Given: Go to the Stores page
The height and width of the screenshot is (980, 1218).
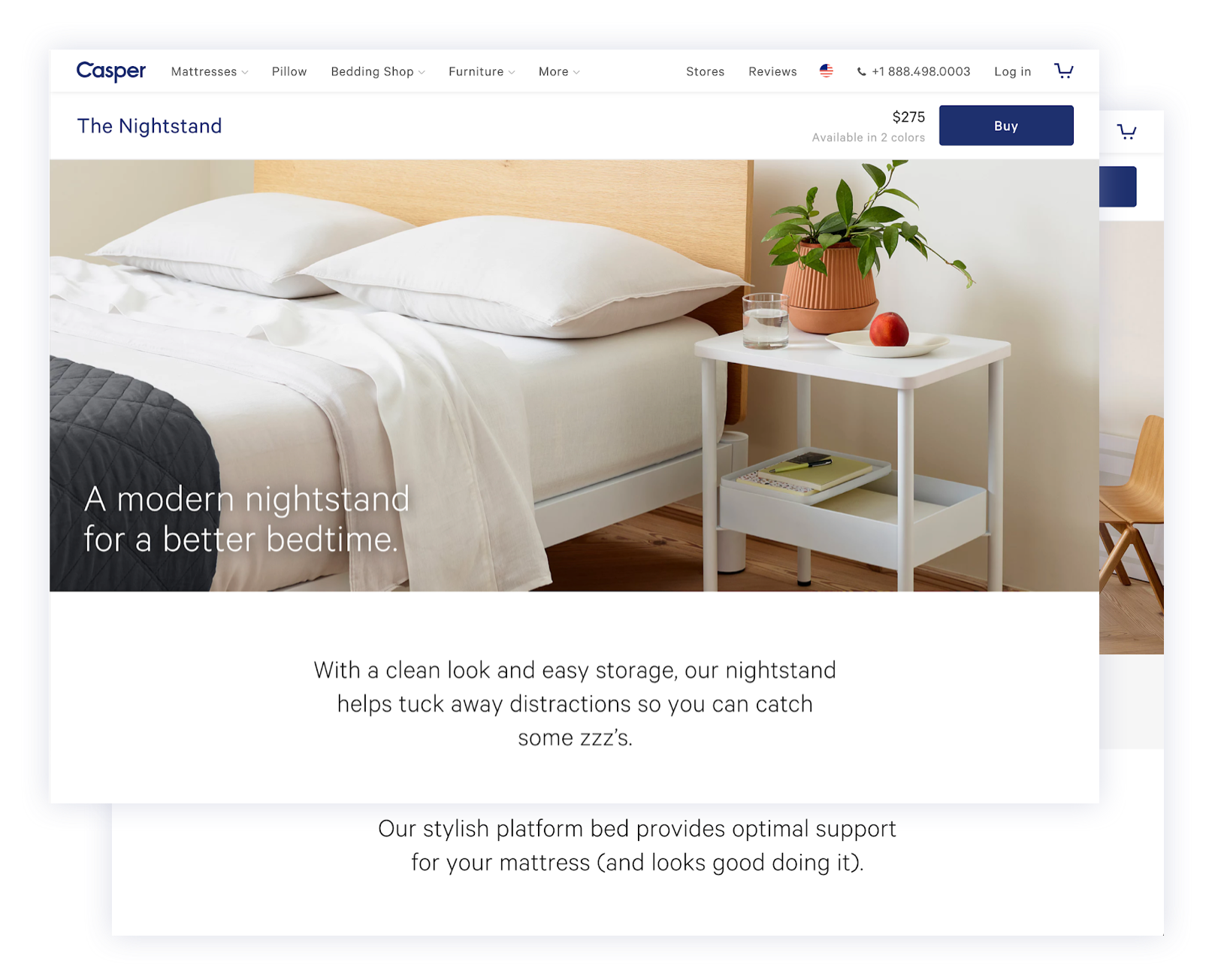Looking at the screenshot, I should [x=705, y=71].
